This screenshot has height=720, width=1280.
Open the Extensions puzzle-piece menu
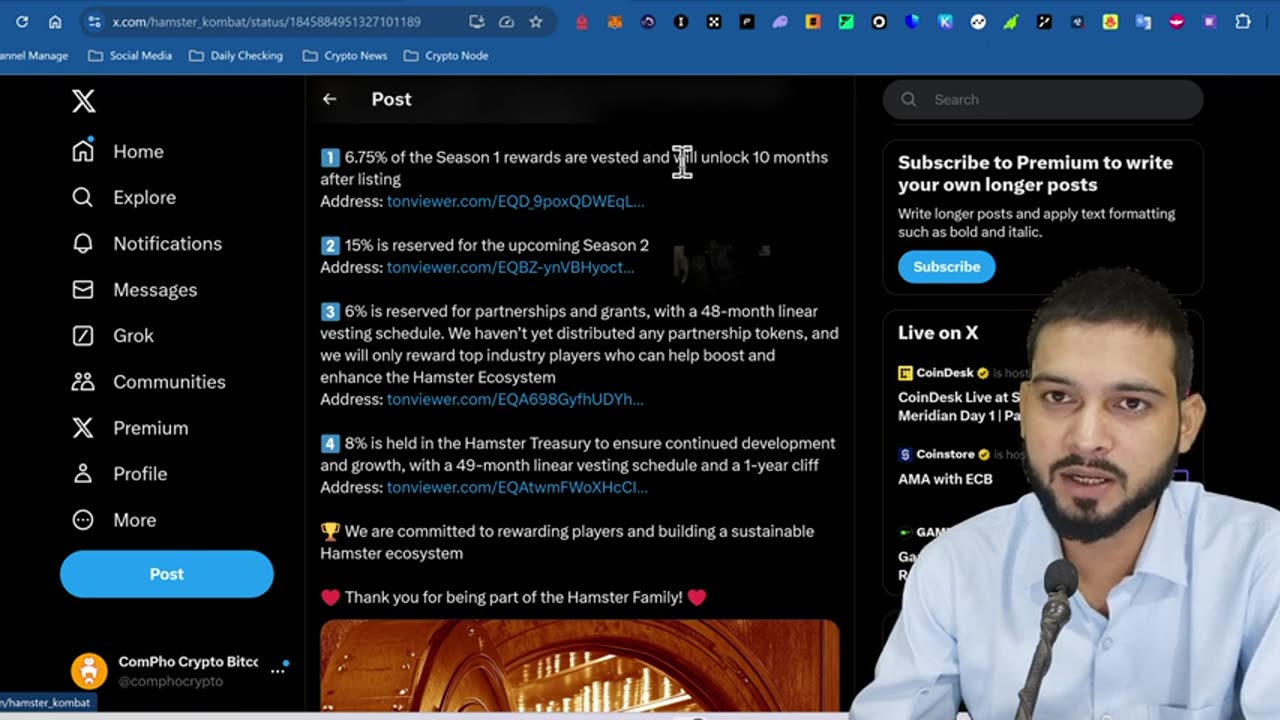(x=1243, y=21)
